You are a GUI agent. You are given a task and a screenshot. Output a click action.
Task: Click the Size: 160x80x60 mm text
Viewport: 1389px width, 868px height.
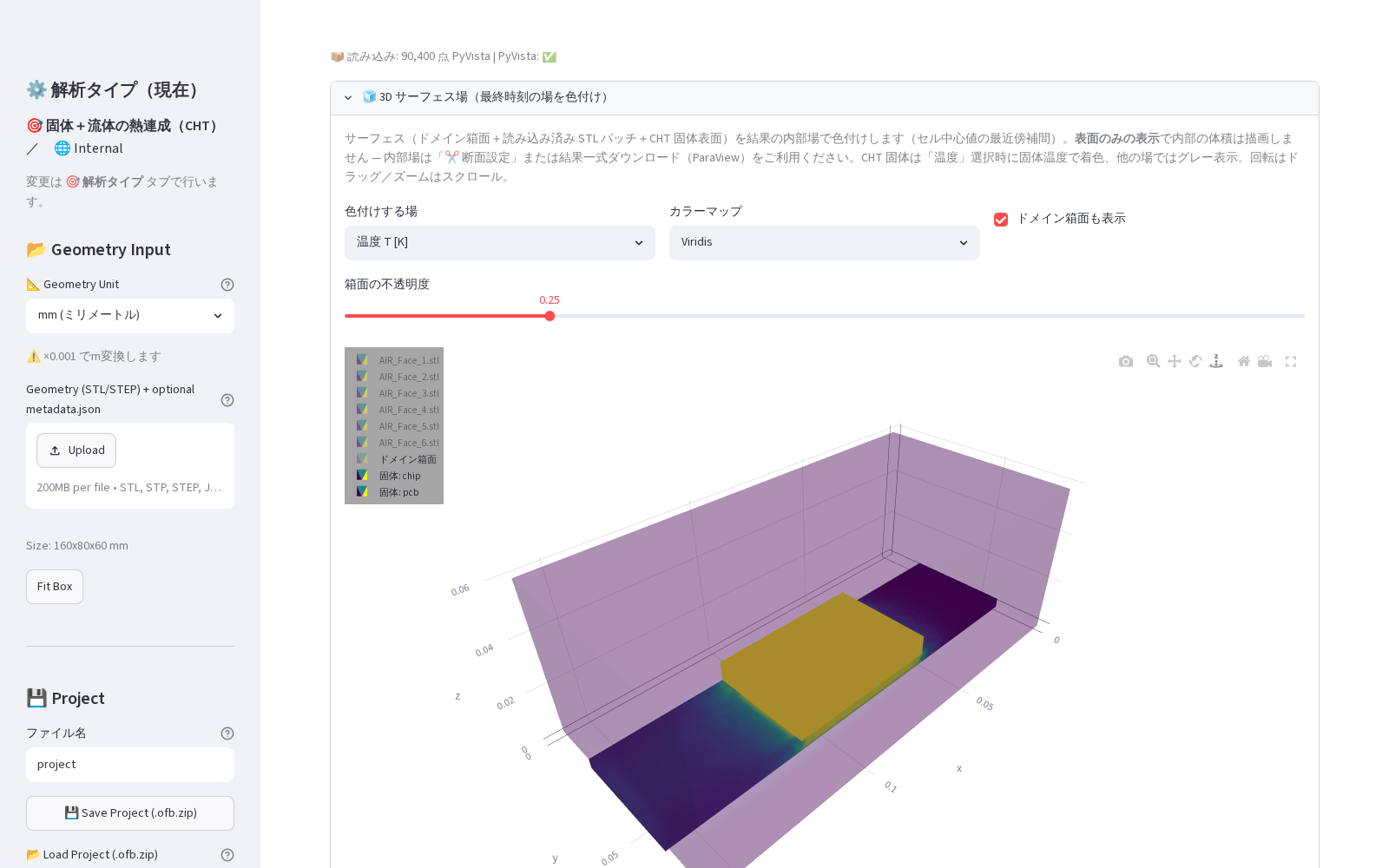[x=77, y=546]
